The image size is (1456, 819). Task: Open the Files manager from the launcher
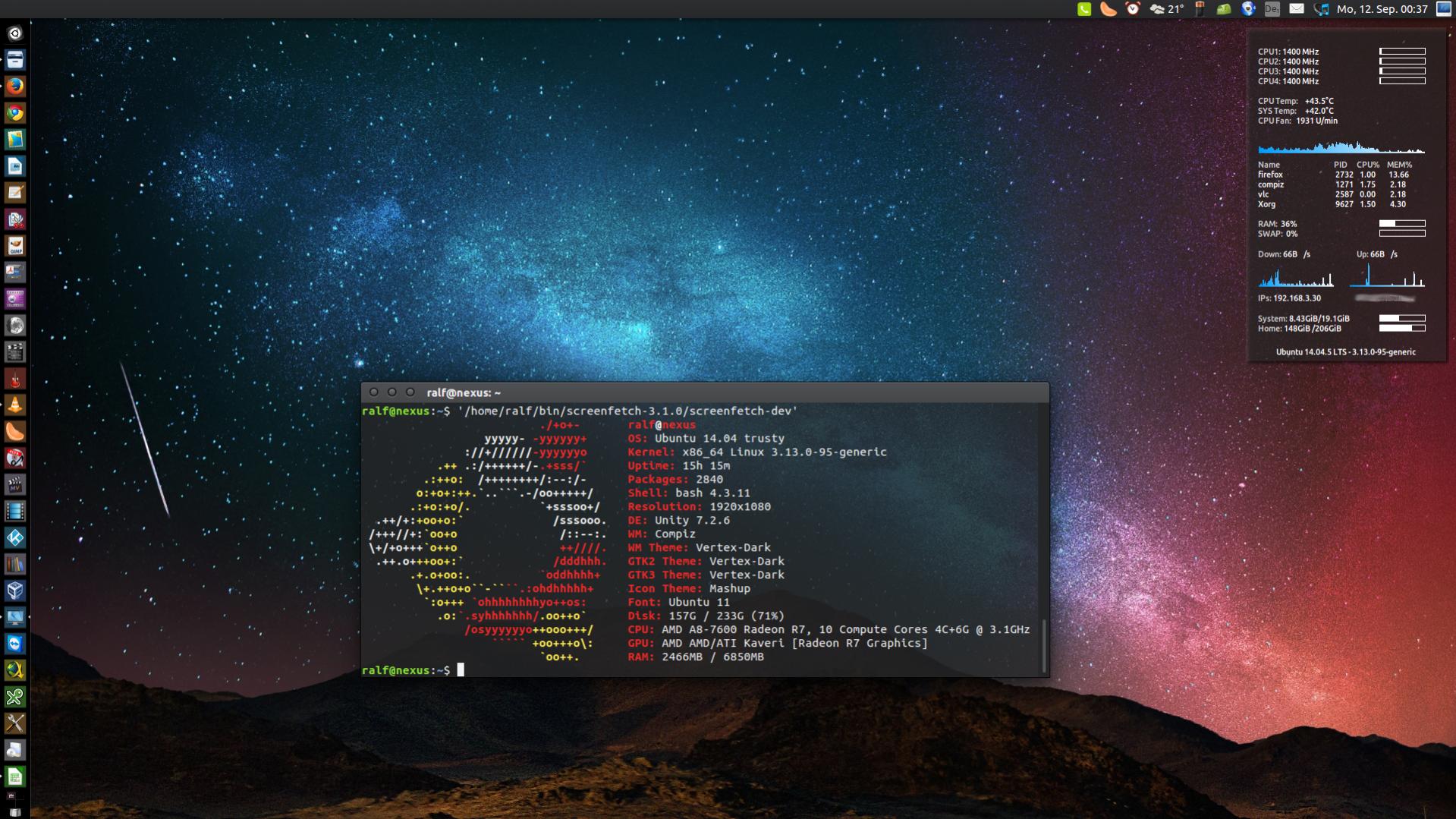14,60
